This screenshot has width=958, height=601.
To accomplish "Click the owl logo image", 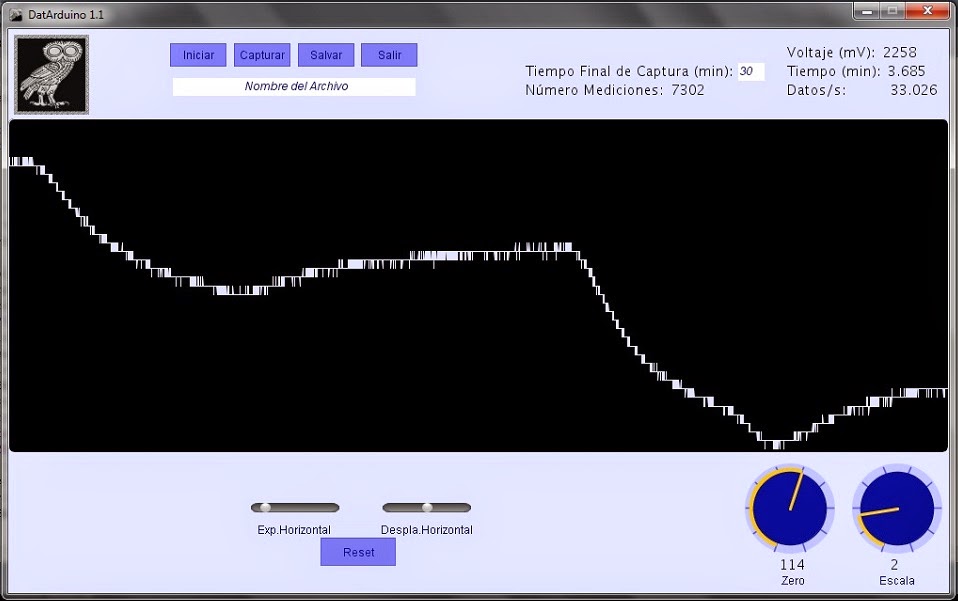I will [52, 75].
